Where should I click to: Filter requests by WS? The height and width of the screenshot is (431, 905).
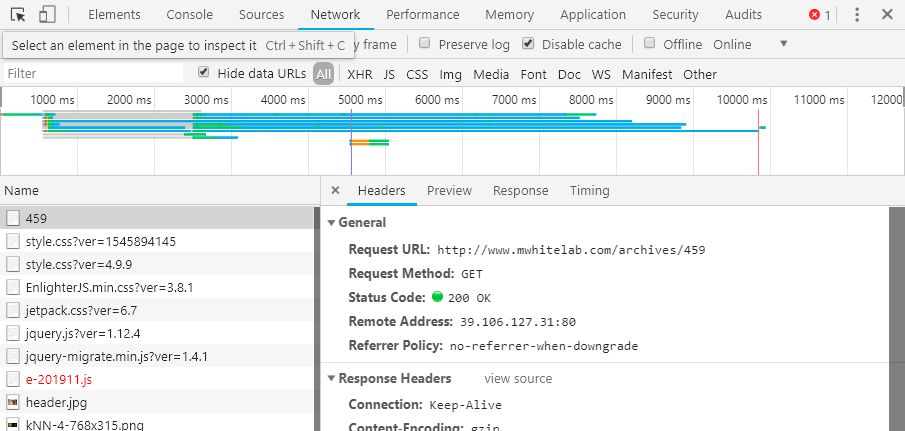(x=601, y=74)
